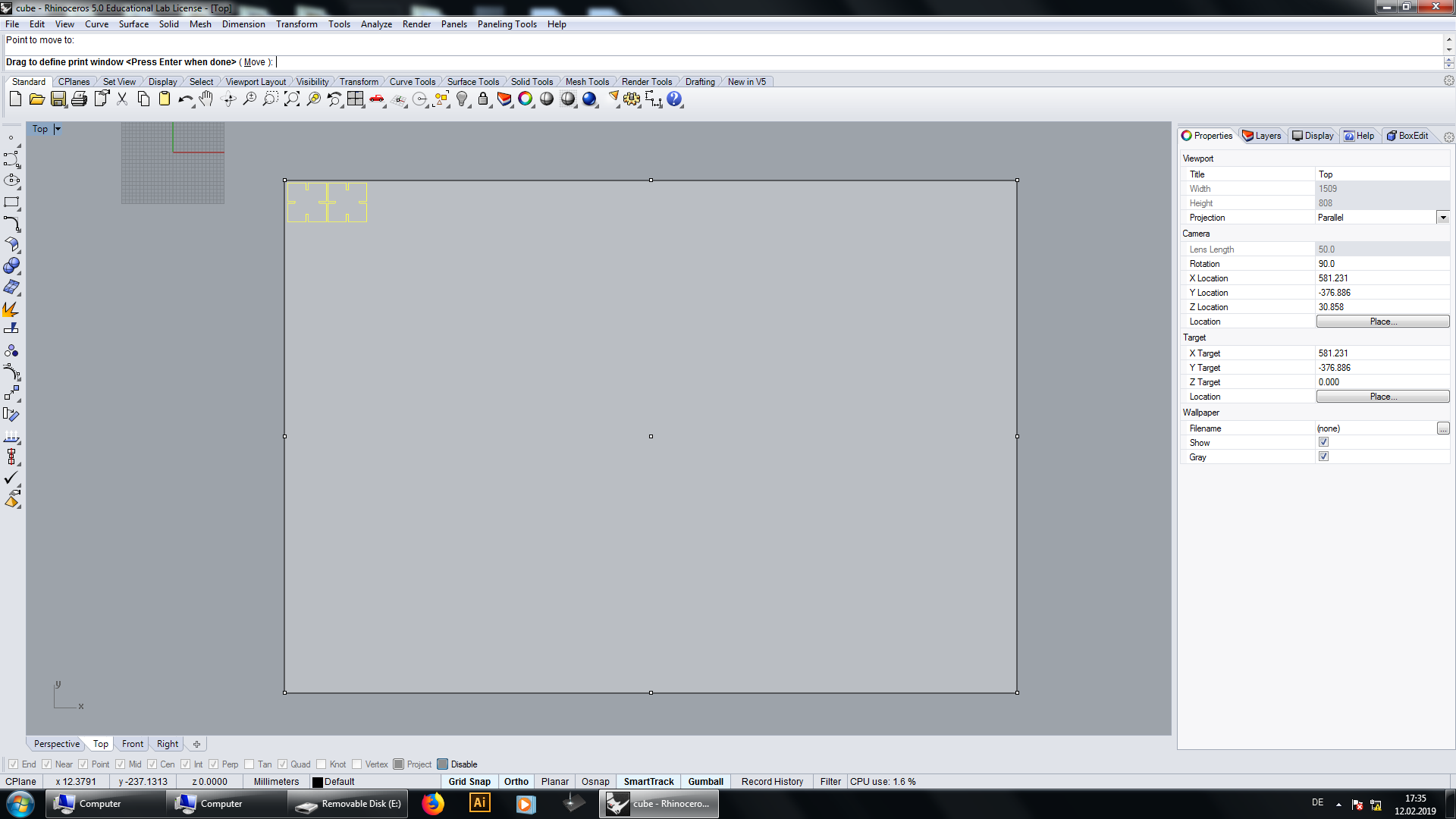Click the Pan hand tool icon

[206, 99]
